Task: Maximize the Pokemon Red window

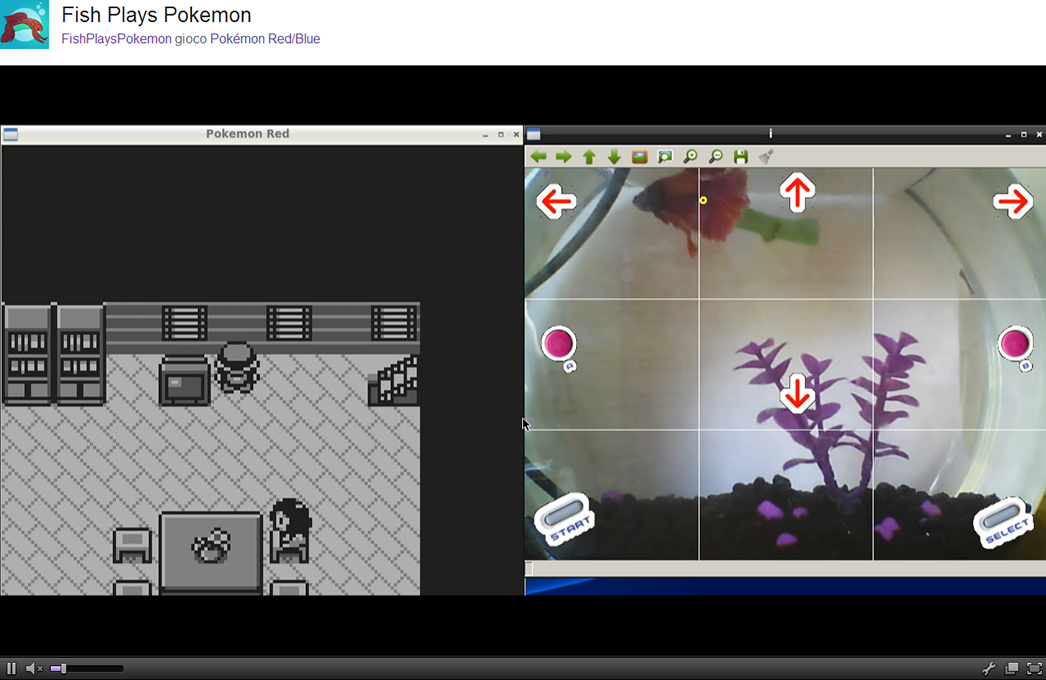Action: pos(501,135)
